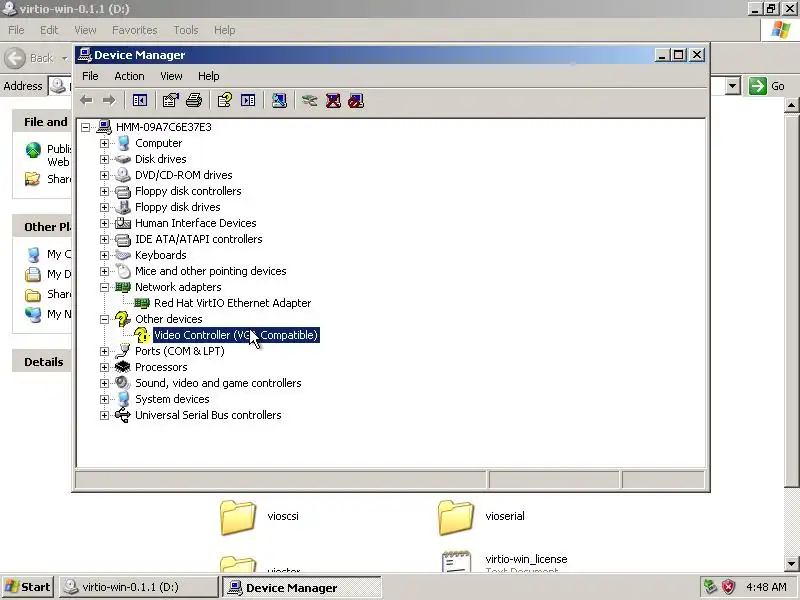Image resolution: width=800 pixels, height=600 pixels.
Task: Click the DVD/CD-ROM drives disc icon
Action: coord(122,175)
